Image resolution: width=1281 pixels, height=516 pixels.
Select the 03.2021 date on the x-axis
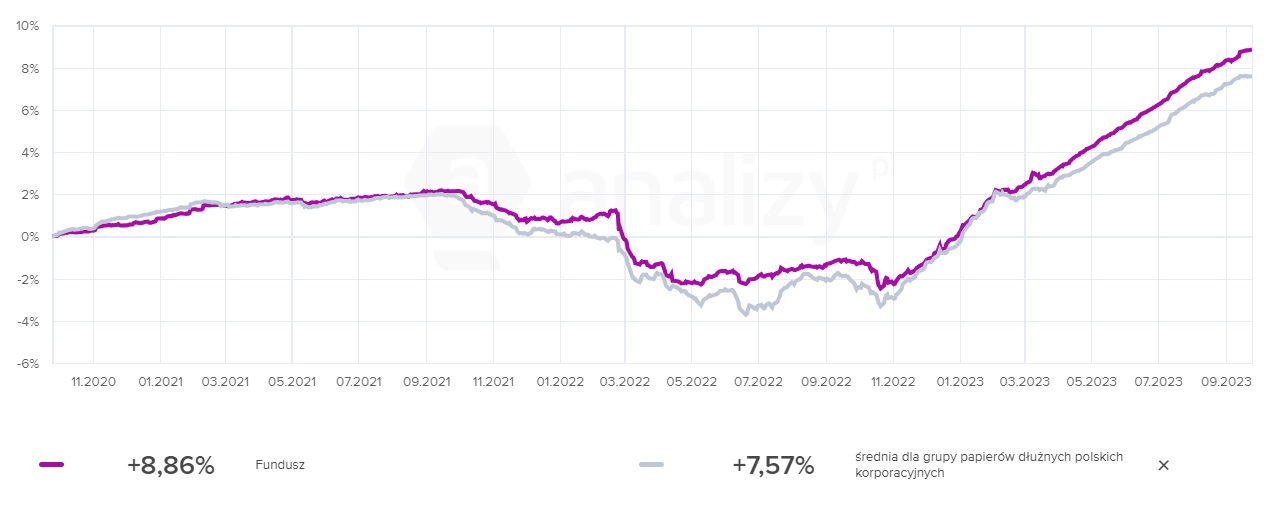(225, 381)
